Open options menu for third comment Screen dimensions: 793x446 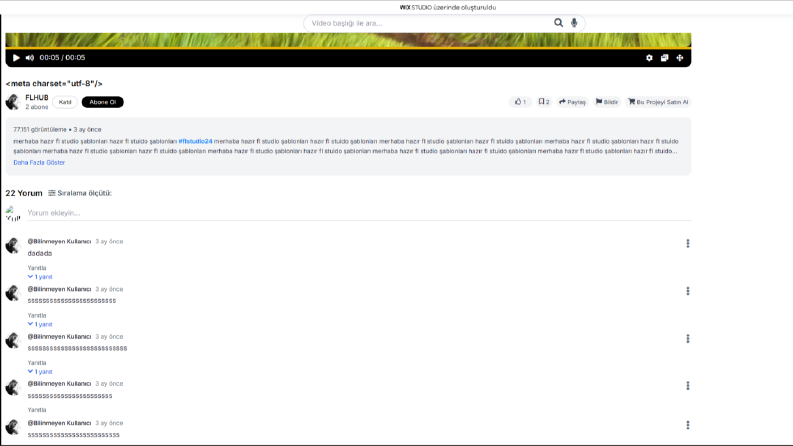tap(688, 338)
